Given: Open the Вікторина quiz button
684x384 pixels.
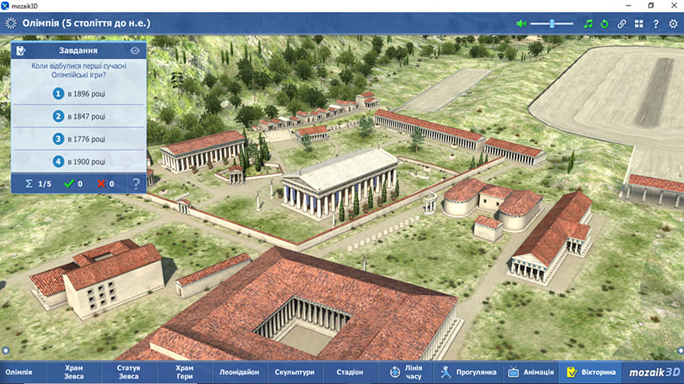Looking at the screenshot, I should coord(591,372).
